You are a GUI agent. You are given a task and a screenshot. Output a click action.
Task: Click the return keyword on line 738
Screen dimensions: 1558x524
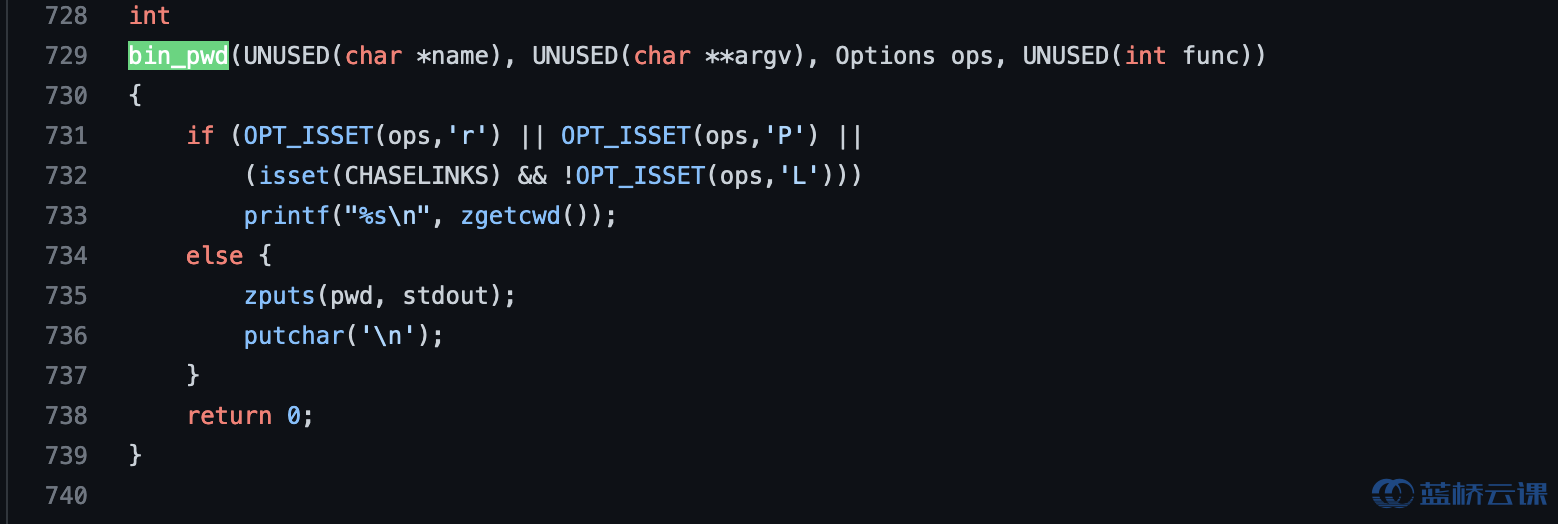coord(229,415)
